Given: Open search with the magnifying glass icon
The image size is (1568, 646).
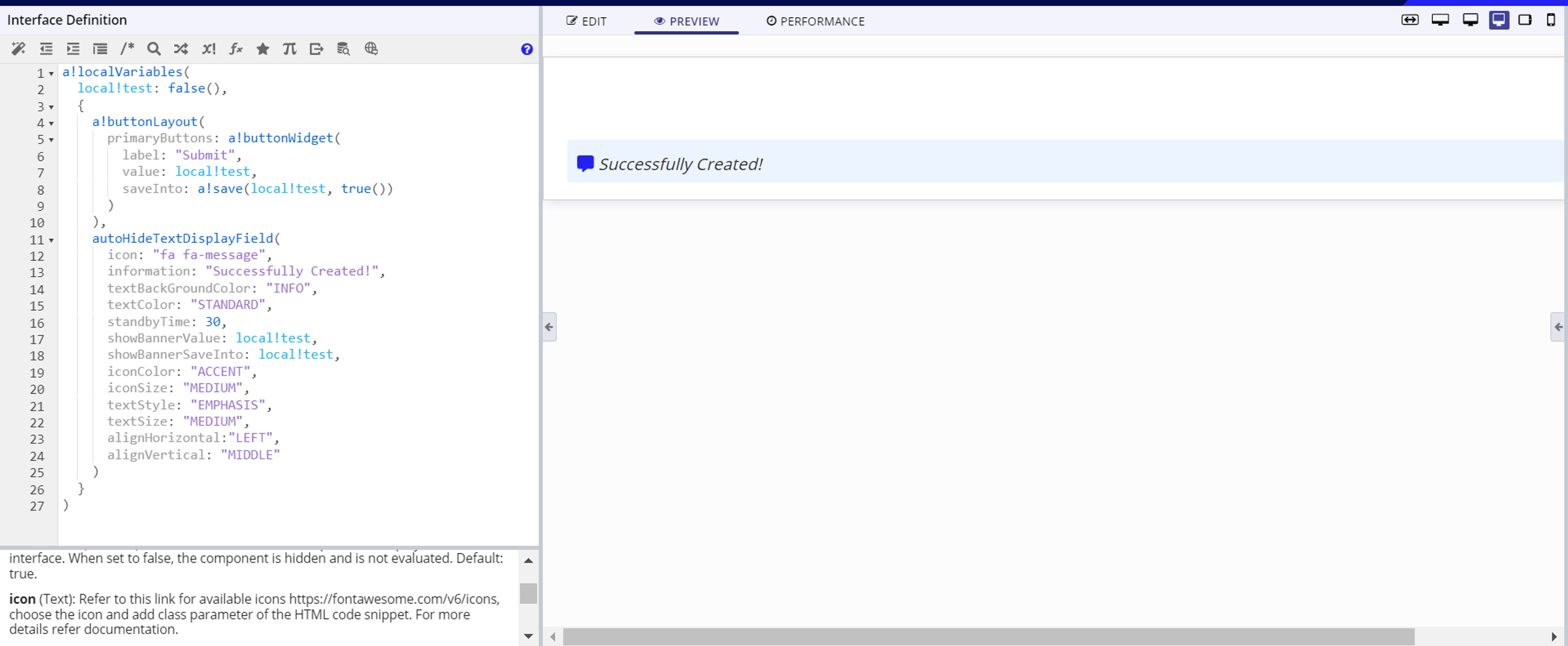Looking at the screenshot, I should click(x=154, y=49).
